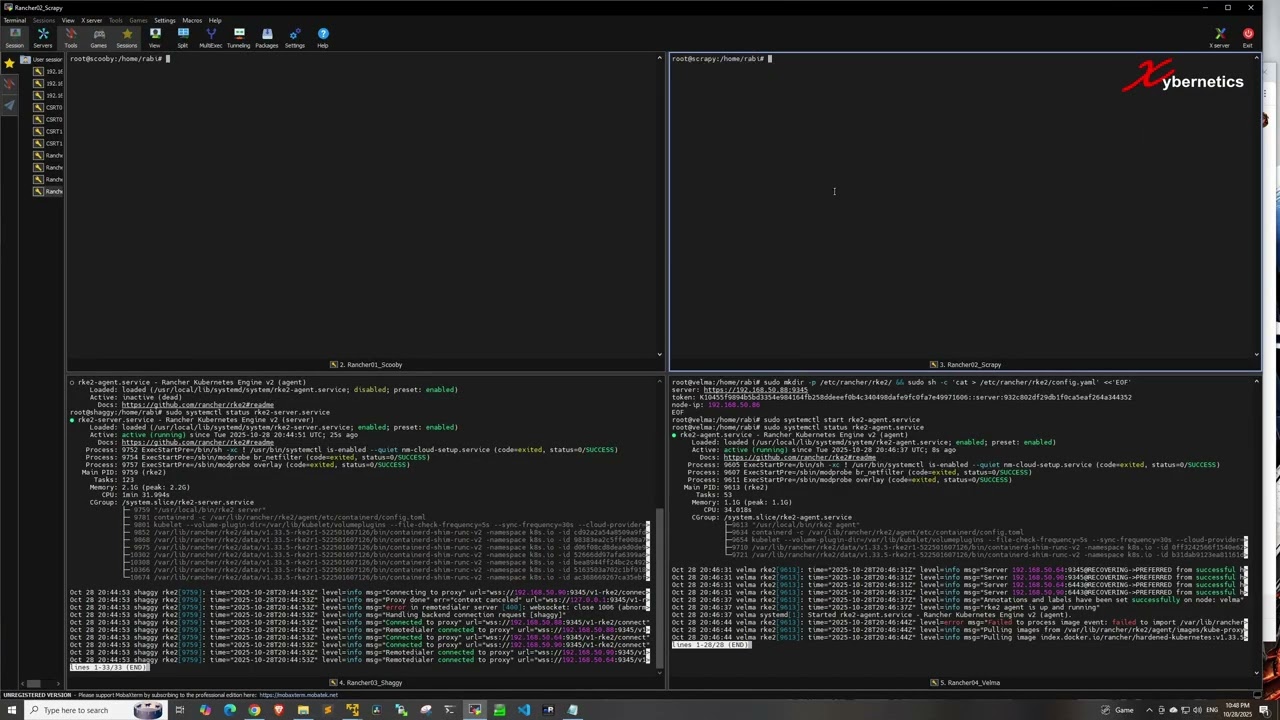Show hidden system tray icons
This screenshot has height=720, width=1280.
(1149, 710)
